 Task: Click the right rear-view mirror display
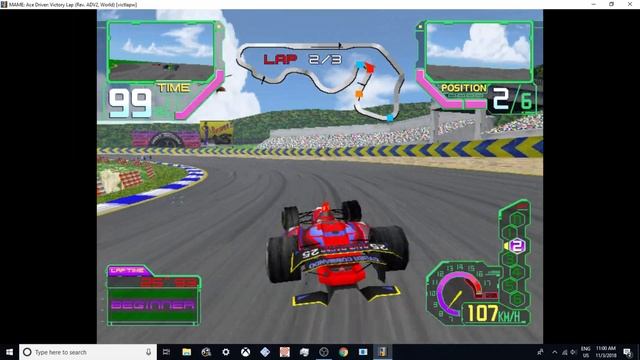click(478, 52)
